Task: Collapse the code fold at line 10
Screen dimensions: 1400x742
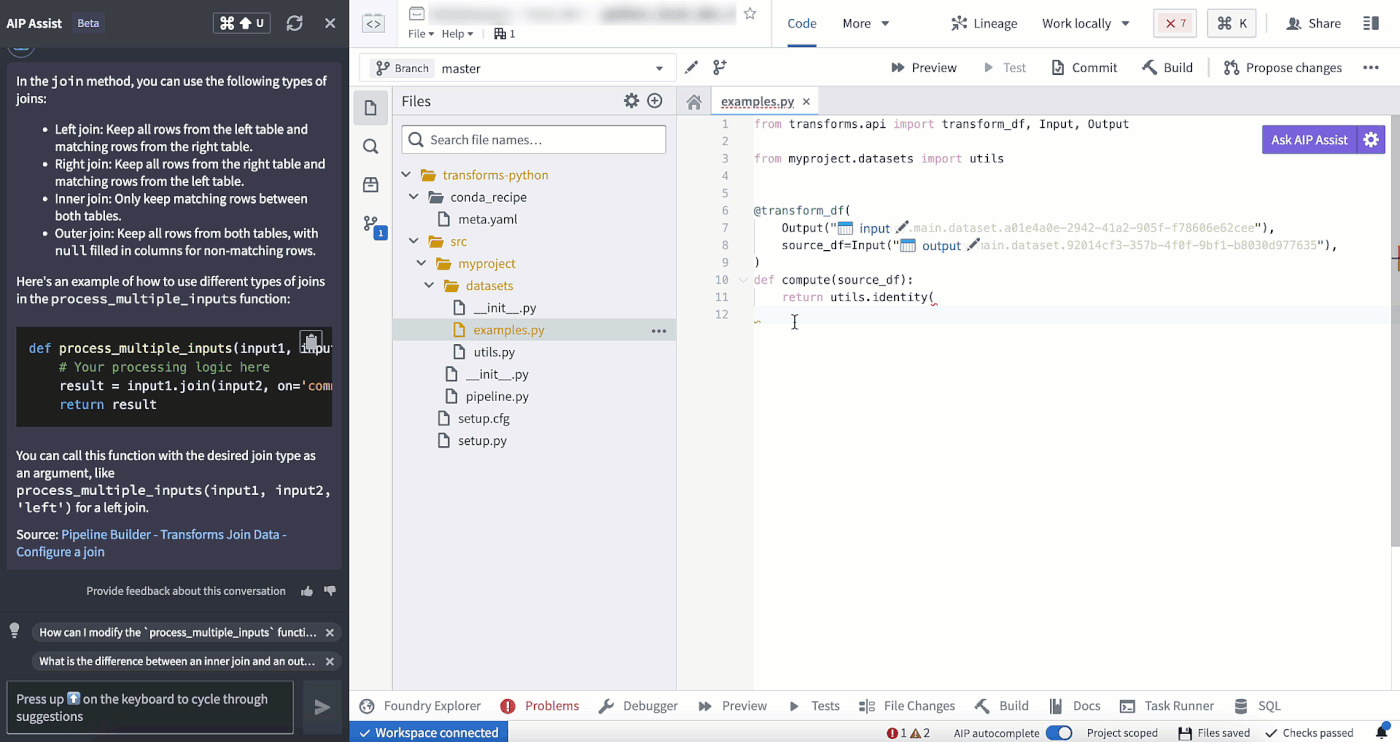Action: [743, 280]
